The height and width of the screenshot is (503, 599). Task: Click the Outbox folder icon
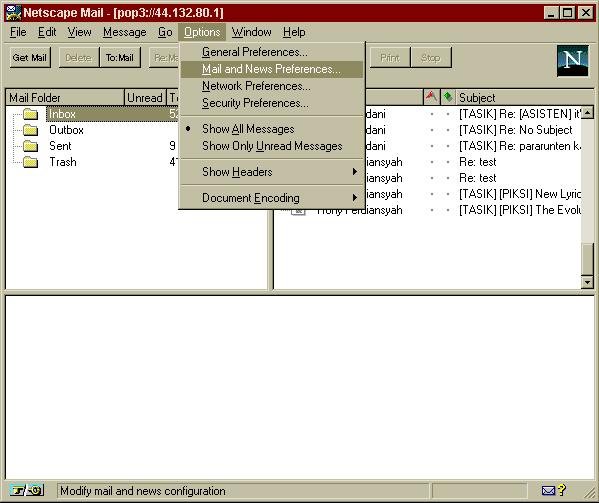(30, 130)
